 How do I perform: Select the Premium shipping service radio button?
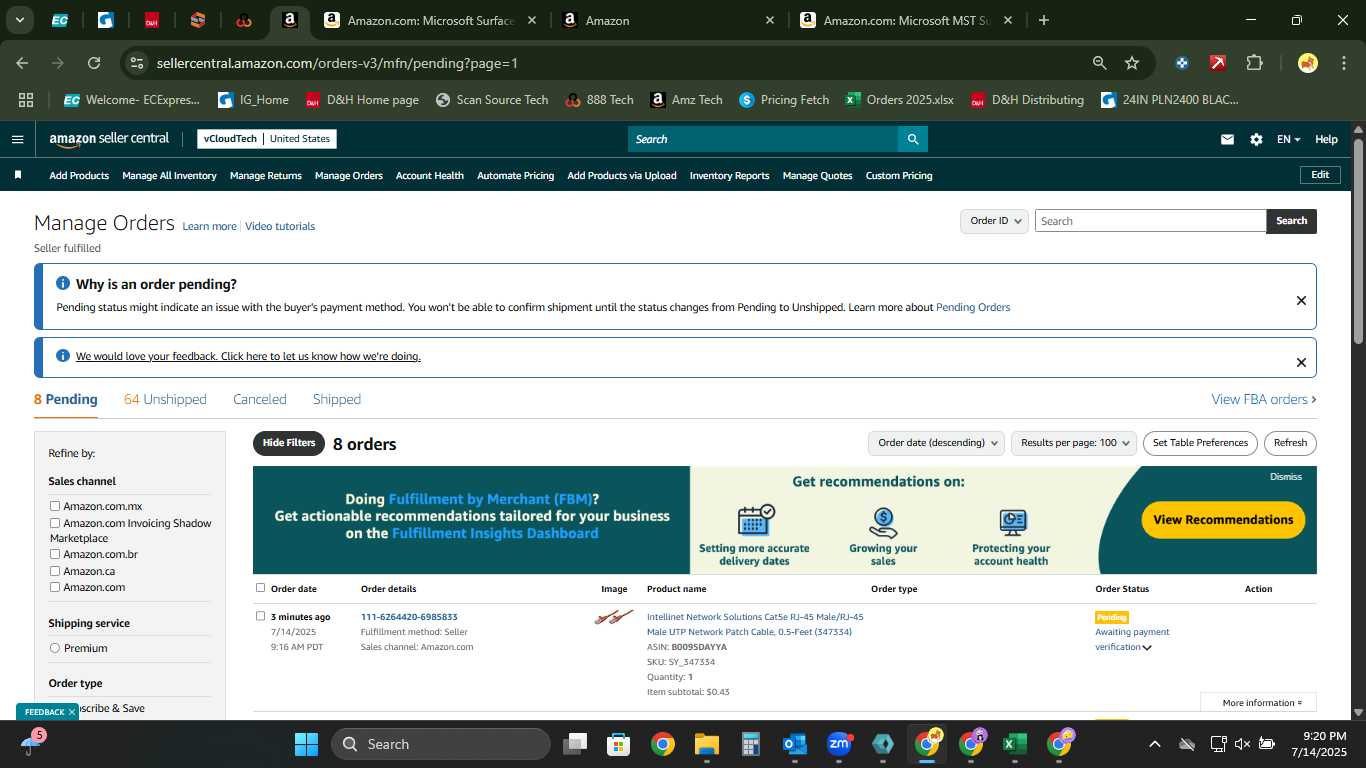(55, 648)
